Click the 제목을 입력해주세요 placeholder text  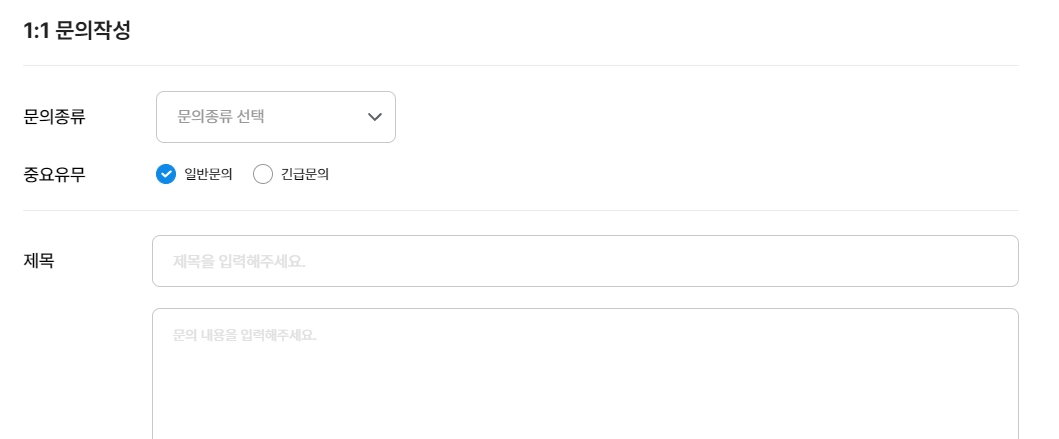pyautogui.click(x=239, y=261)
